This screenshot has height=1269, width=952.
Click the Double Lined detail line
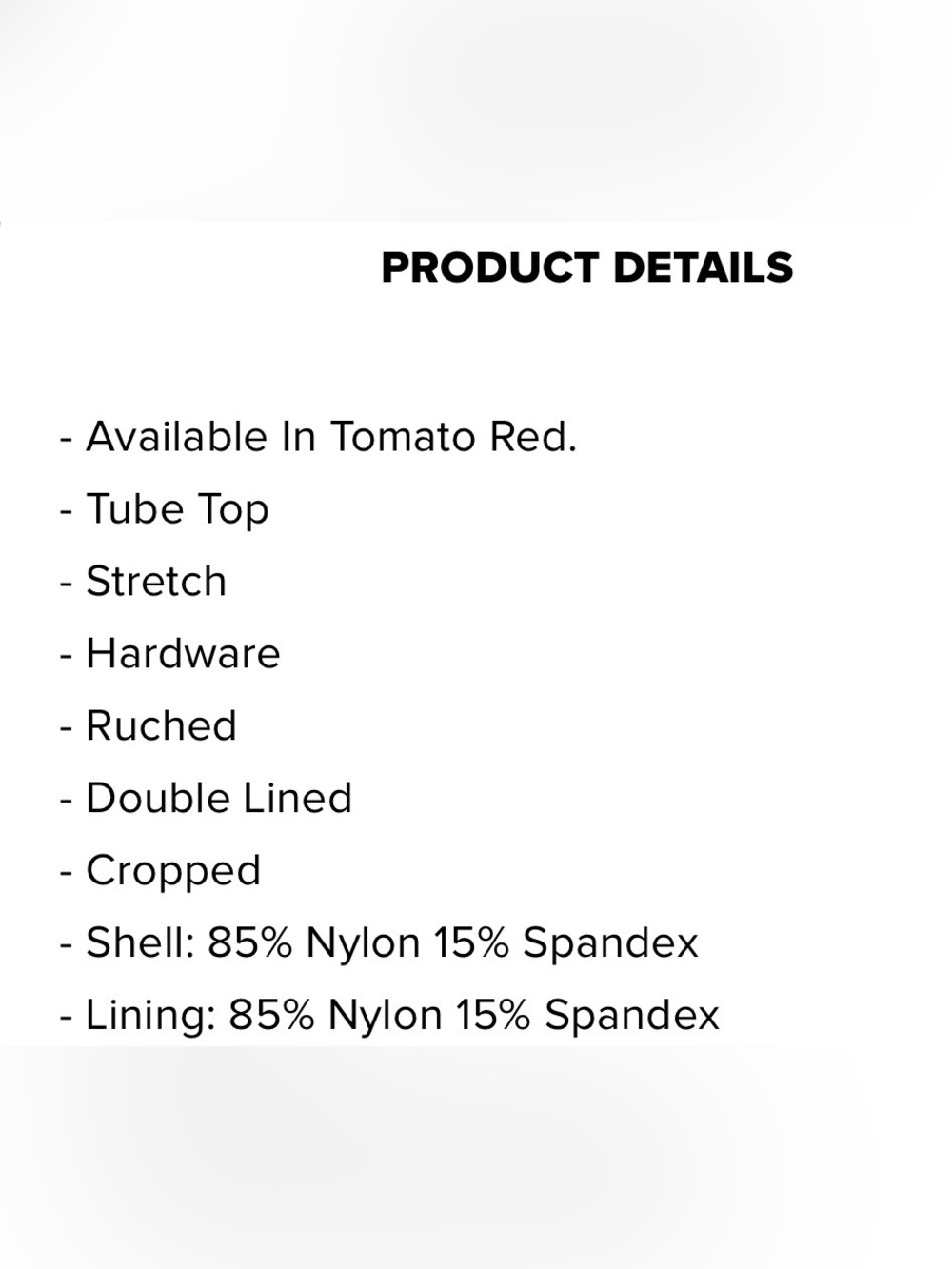coord(206,798)
